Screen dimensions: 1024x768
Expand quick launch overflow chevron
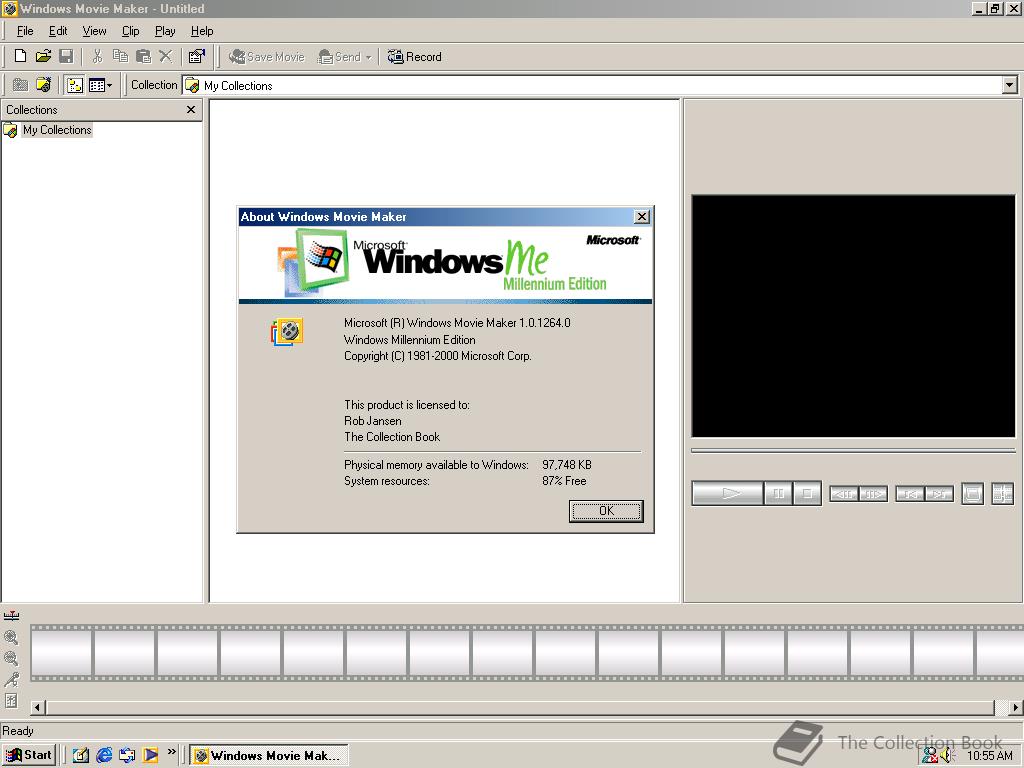click(x=171, y=752)
